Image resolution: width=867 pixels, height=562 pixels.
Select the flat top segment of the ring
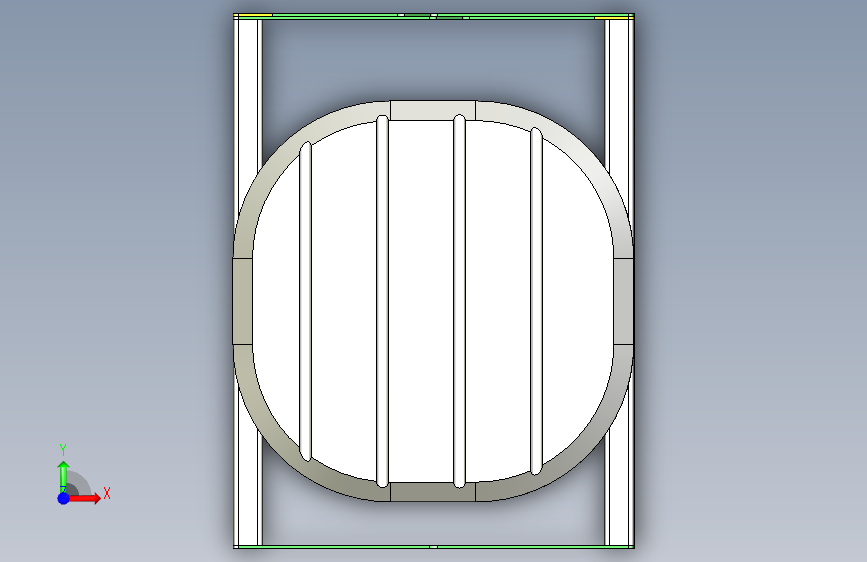[433, 110]
